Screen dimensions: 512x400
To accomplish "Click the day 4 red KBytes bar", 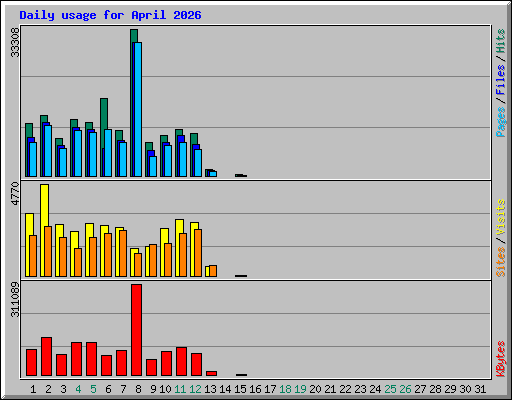I will [76, 359].
